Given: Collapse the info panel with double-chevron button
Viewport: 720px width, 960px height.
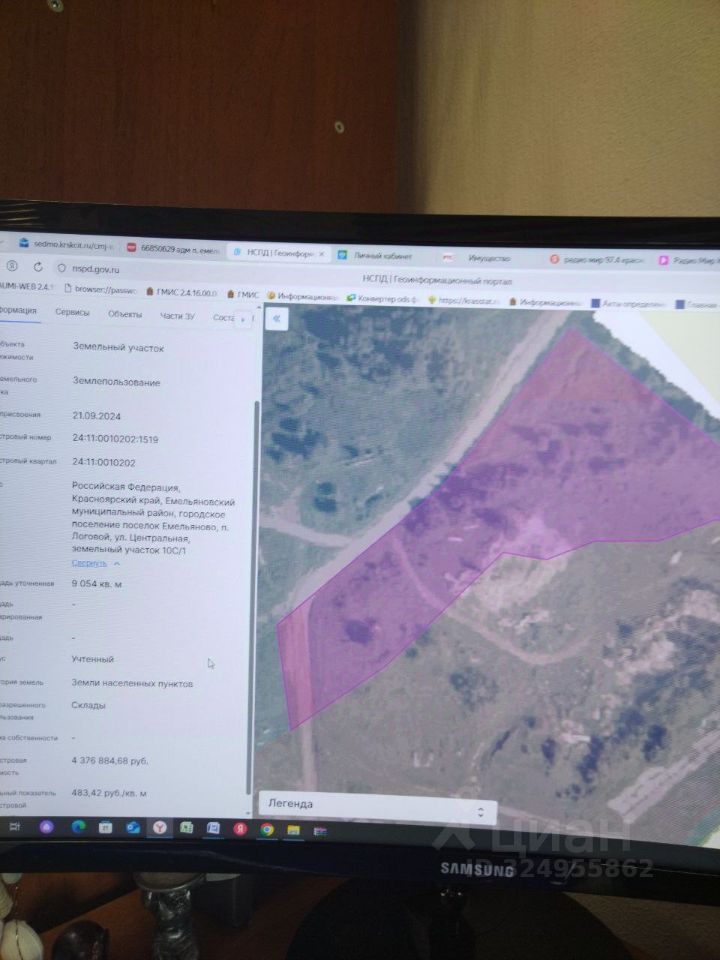Looking at the screenshot, I should pos(276,319).
